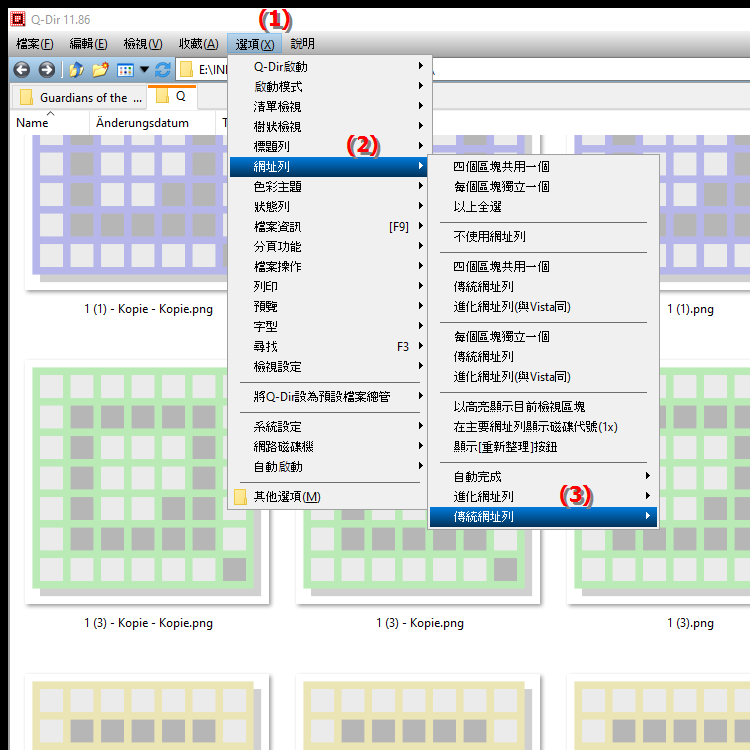
Task: Open the 檔案(F) menu
Action: tap(35, 44)
